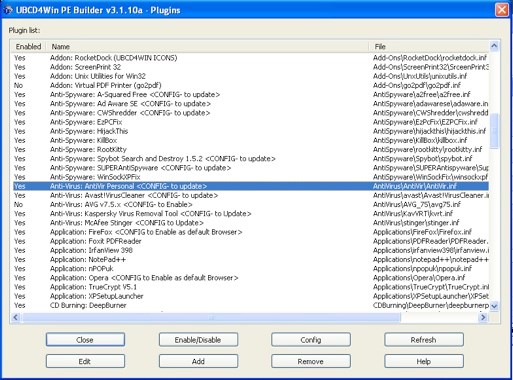Select Anti-Spyware: KillBox row
The image size is (513, 380).
click(251, 140)
